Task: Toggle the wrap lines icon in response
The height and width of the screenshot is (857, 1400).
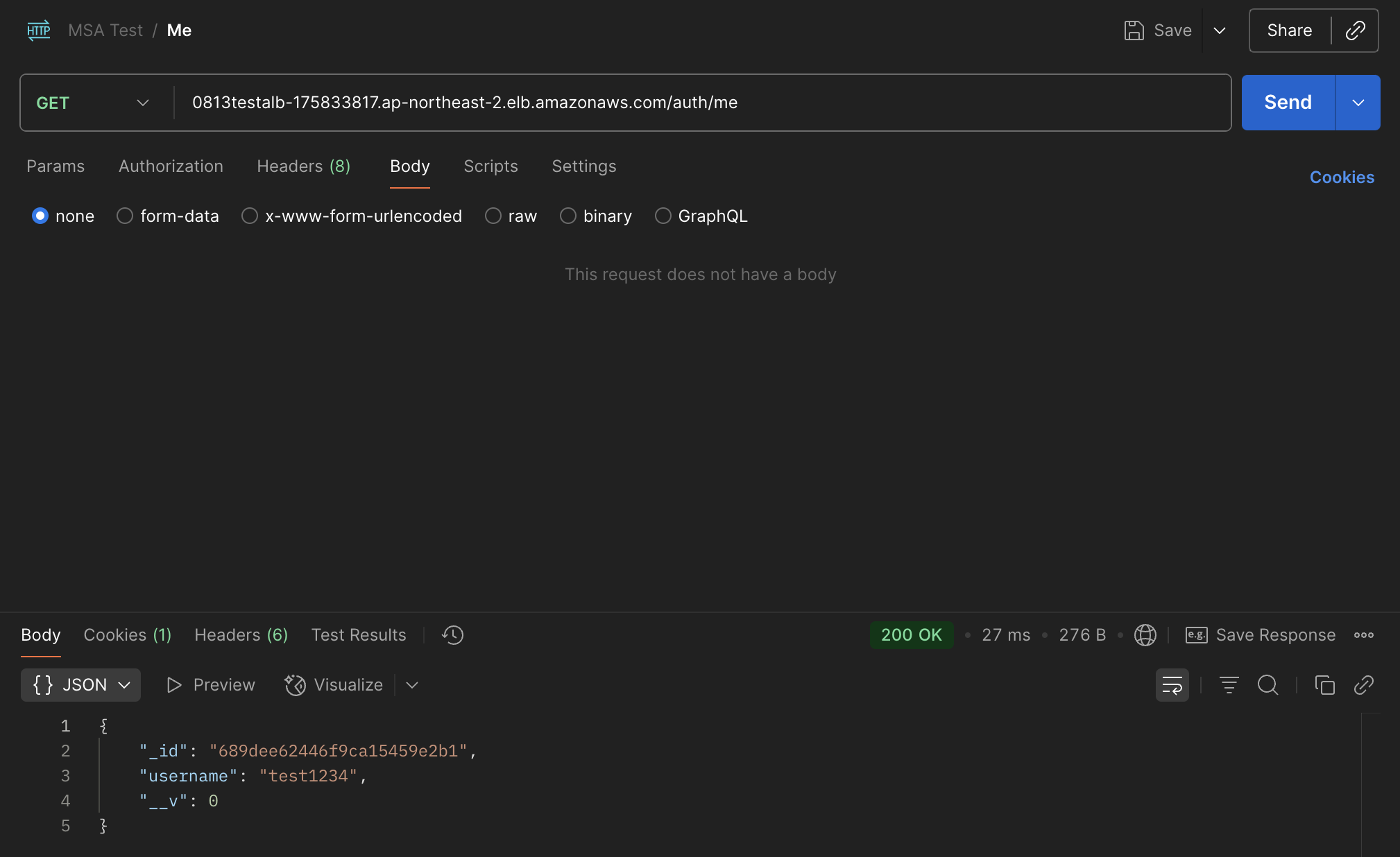Action: 1172,685
